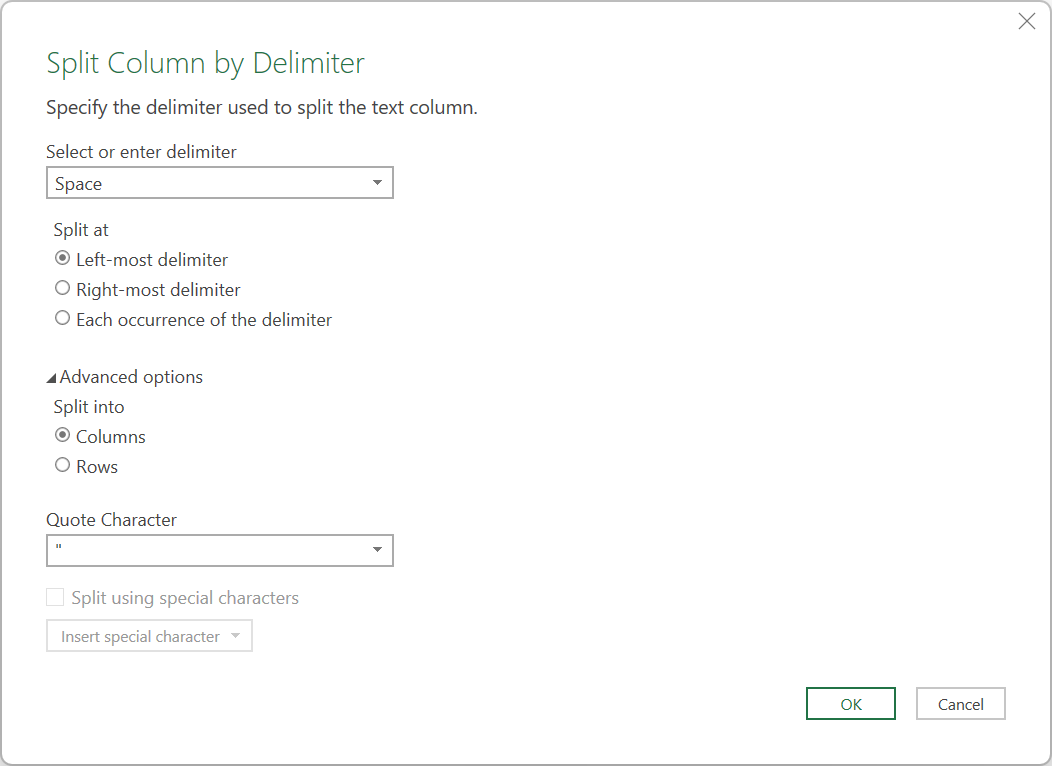Keep split into Columns selected
The height and width of the screenshot is (766, 1052).
click(62, 436)
